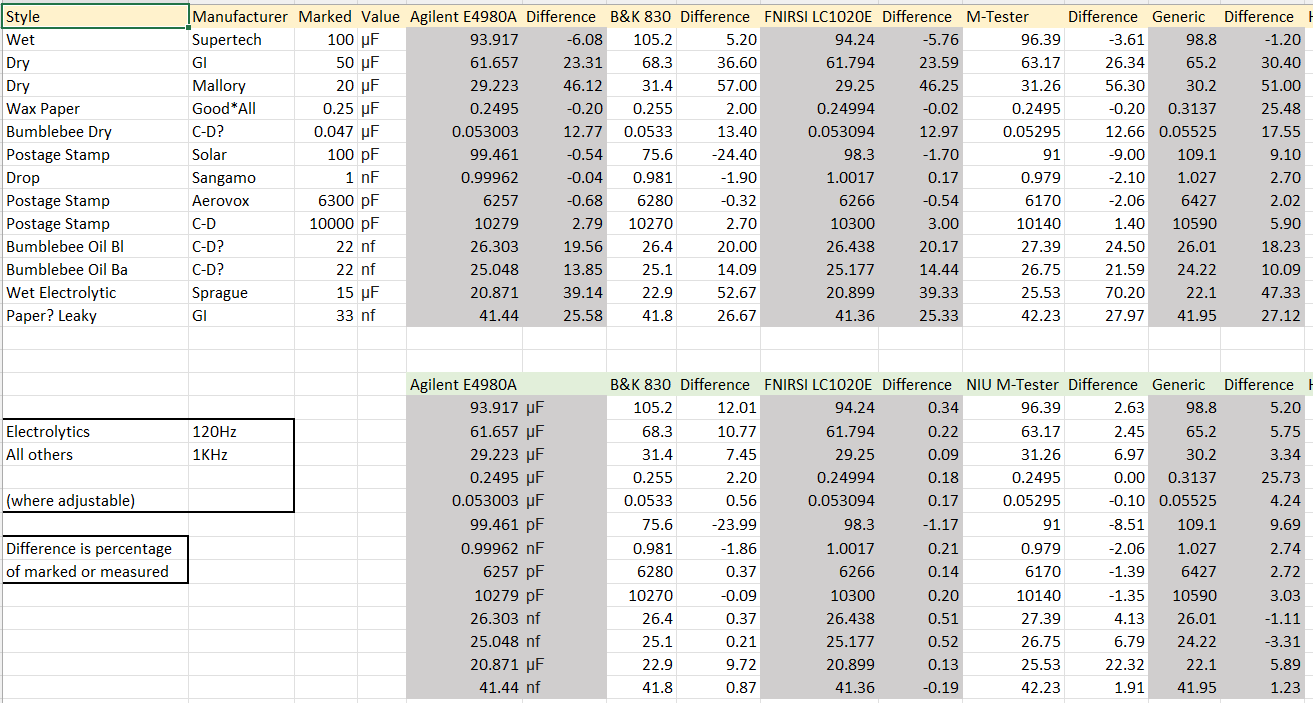This screenshot has width=1313, height=703.
Task: Click the Manufacturer column header cell
Action: [241, 16]
